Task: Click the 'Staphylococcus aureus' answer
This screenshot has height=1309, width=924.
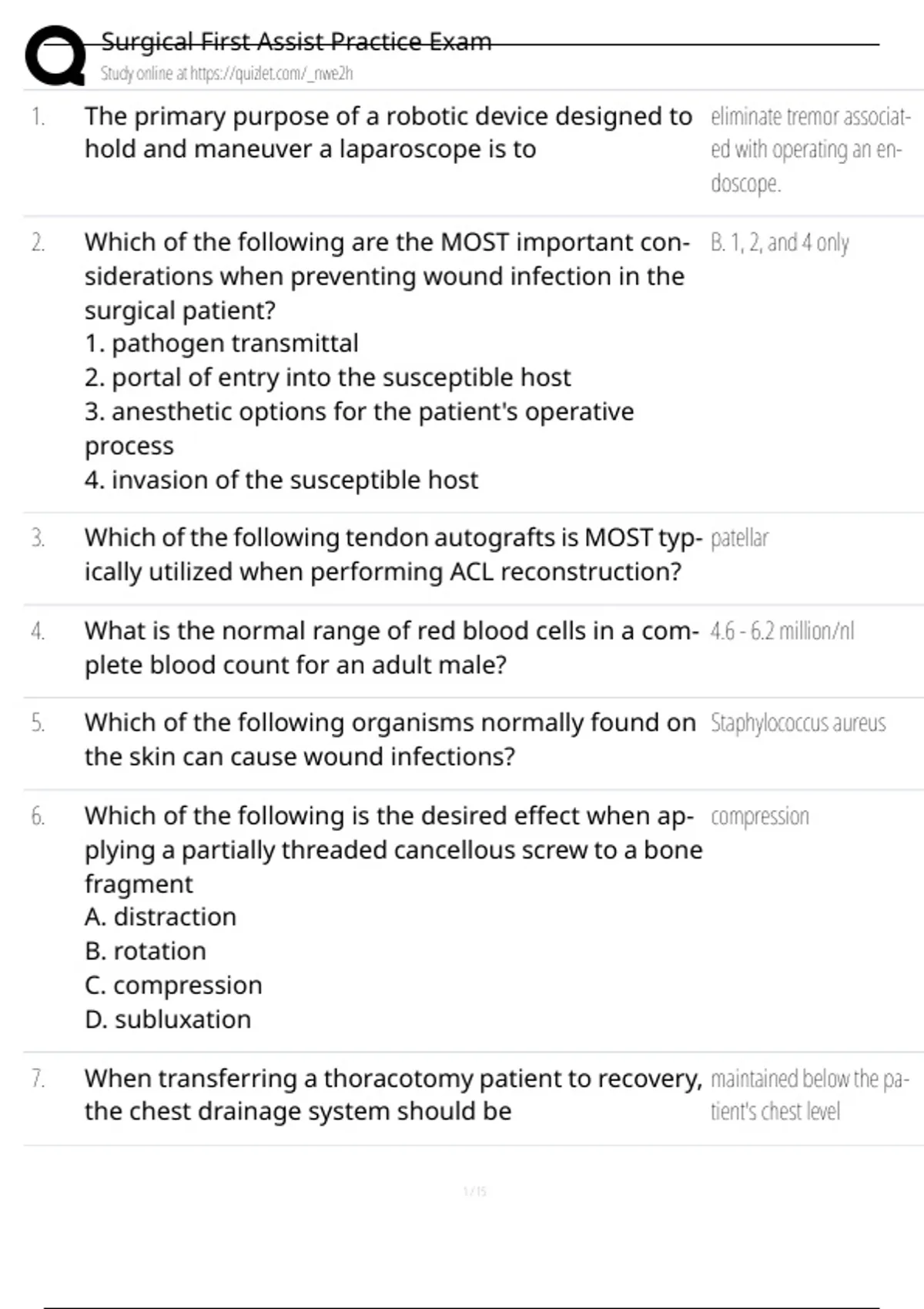Action: (798, 723)
